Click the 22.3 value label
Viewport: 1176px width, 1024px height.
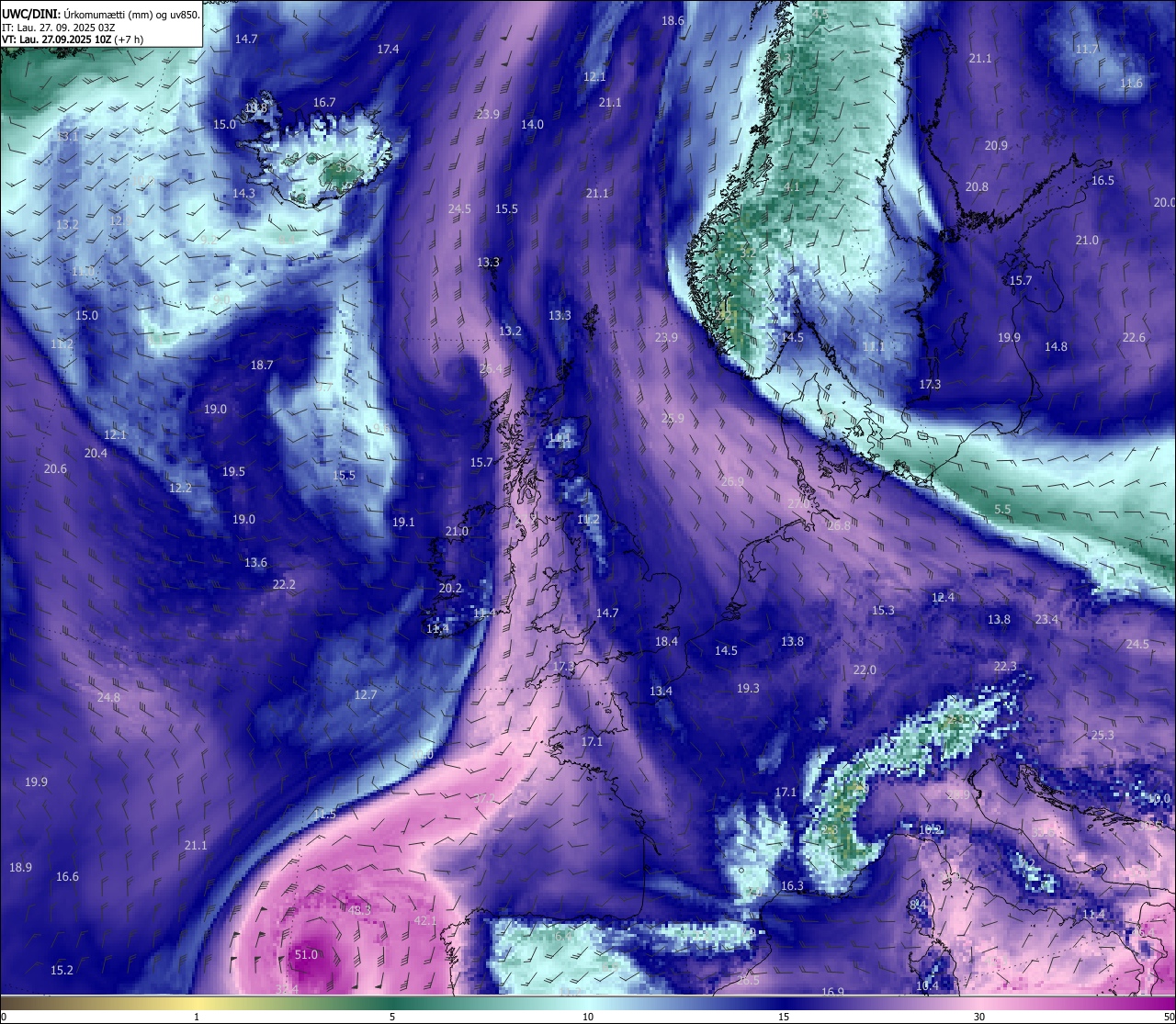1005,667
